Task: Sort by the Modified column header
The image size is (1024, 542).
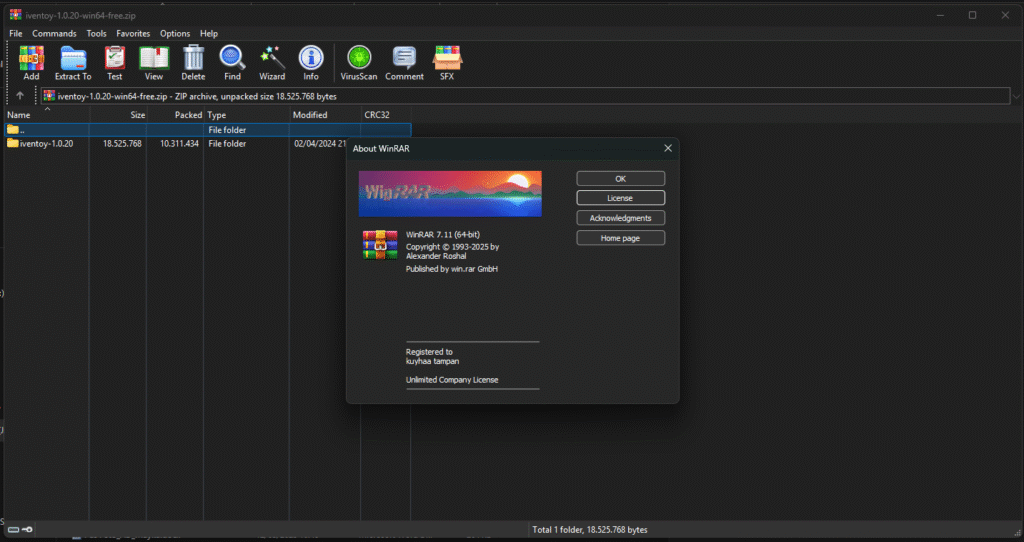Action: pos(325,115)
